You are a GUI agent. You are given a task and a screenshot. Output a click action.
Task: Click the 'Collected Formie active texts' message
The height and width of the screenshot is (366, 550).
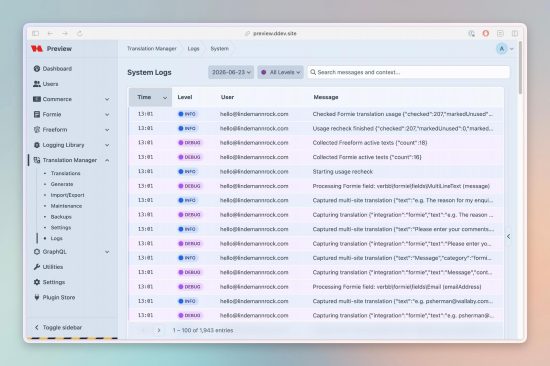(x=367, y=157)
